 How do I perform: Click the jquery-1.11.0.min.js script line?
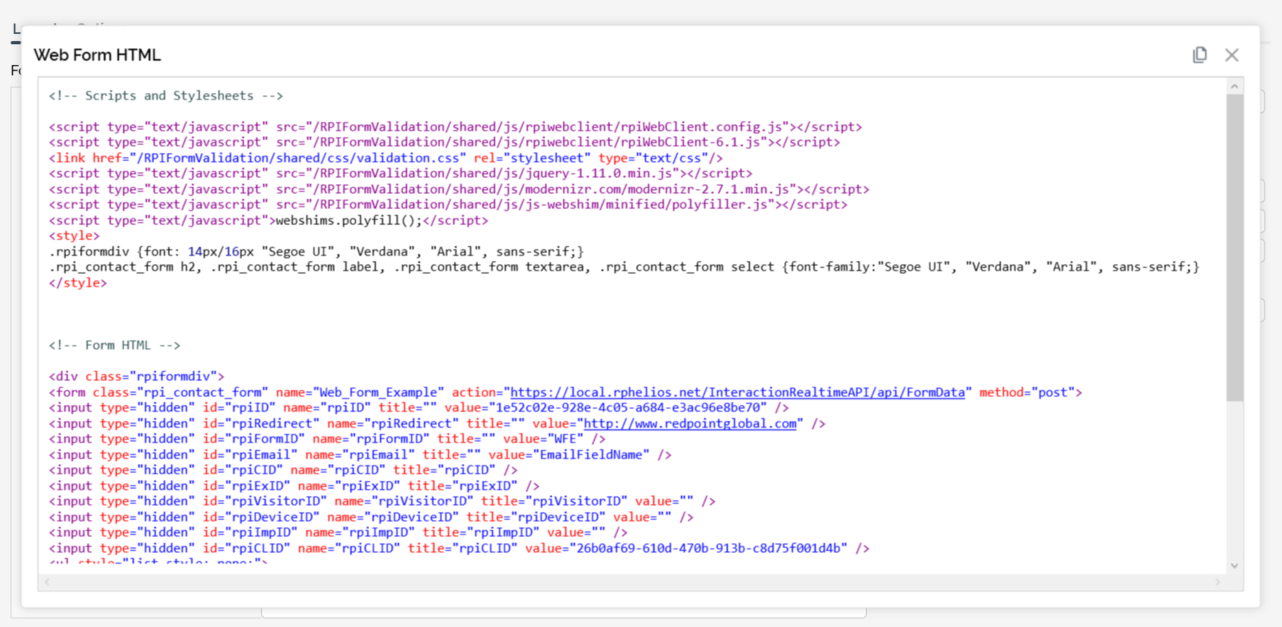click(400, 174)
